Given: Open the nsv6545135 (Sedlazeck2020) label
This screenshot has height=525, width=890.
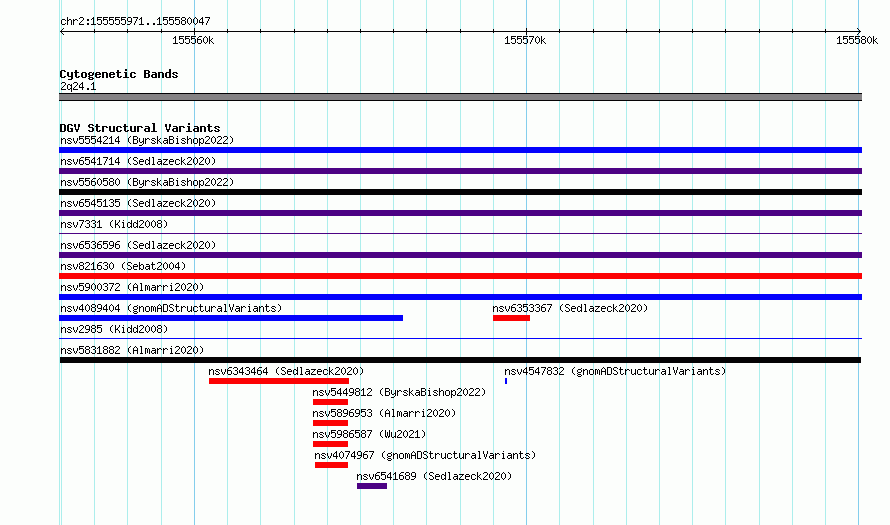Looking at the screenshot, I should [138, 203].
